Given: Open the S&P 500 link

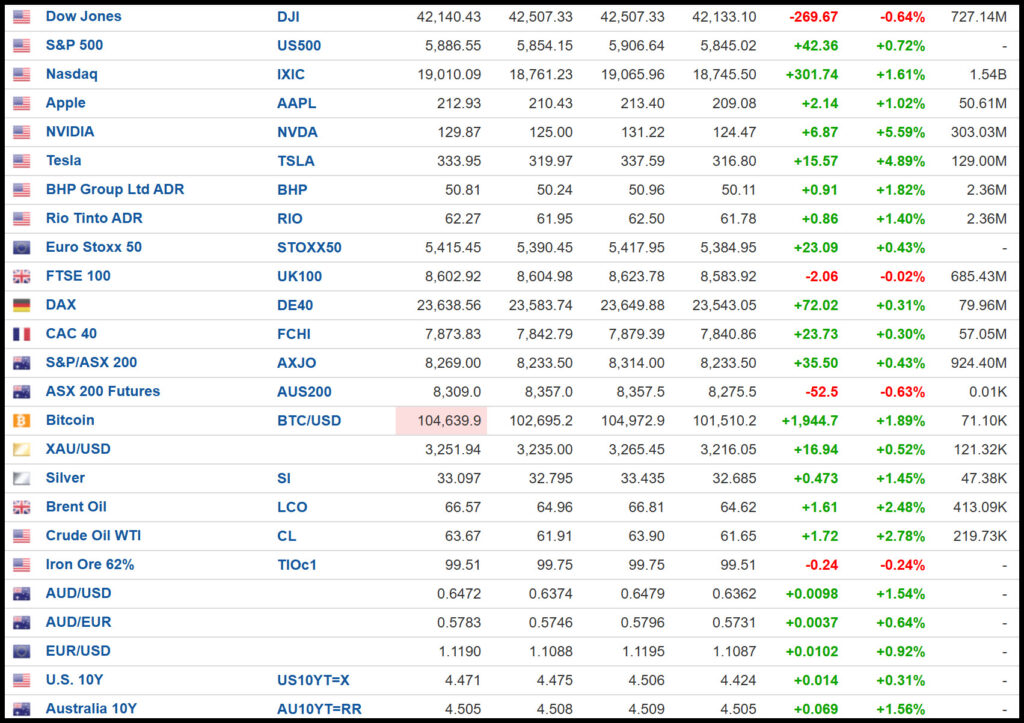Looking at the screenshot, I should (74, 45).
